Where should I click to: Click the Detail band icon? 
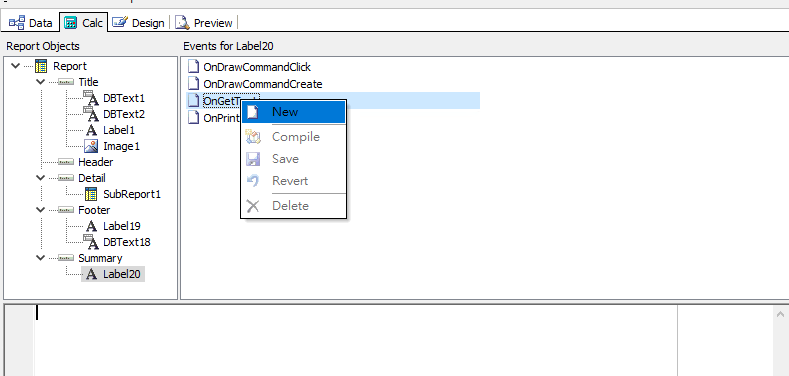[66, 178]
